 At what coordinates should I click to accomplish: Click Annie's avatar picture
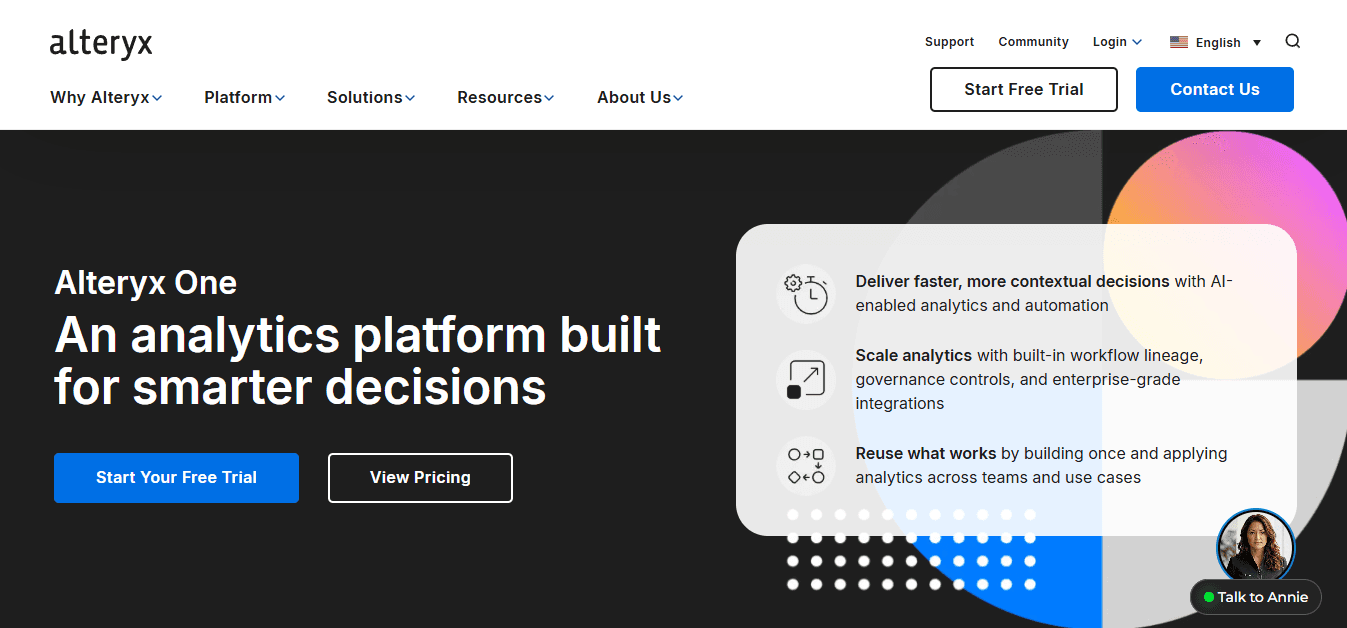pyautogui.click(x=1255, y=547)
